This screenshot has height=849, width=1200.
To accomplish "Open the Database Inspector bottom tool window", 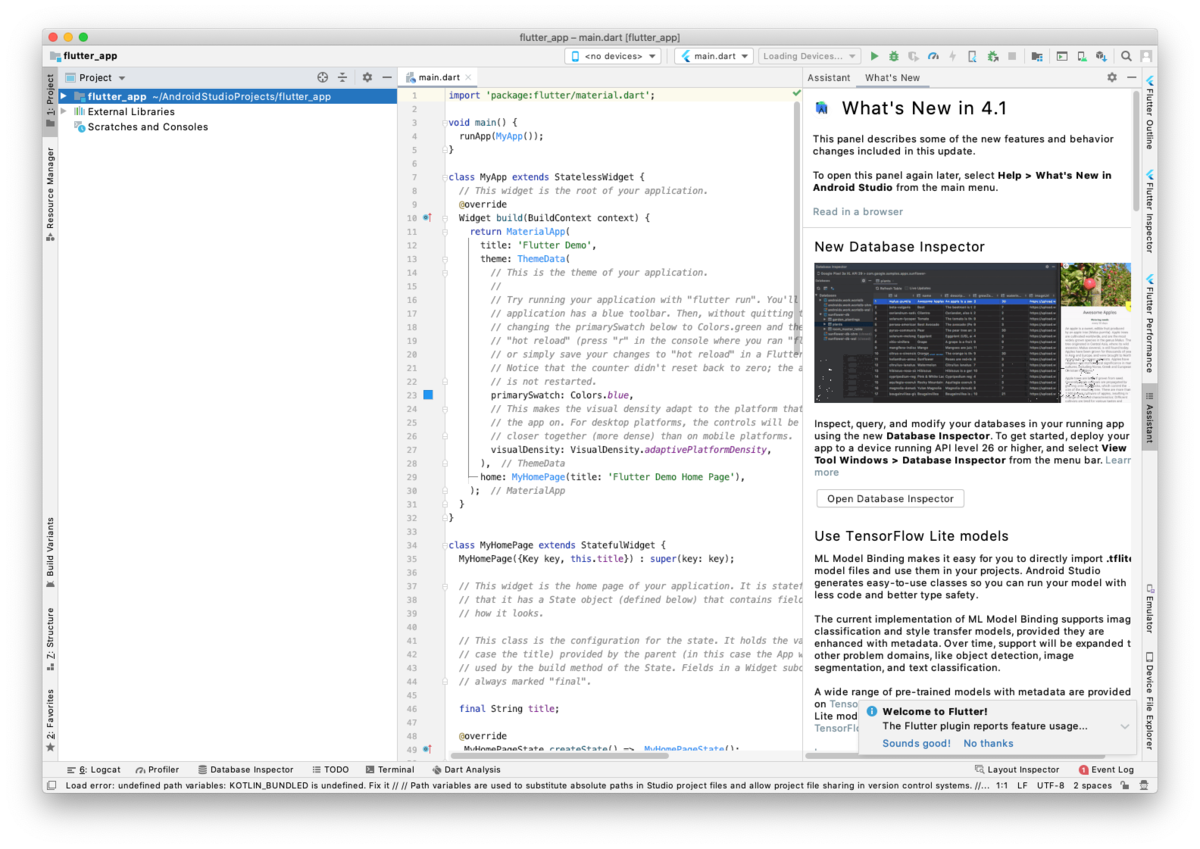I will tap(246, 770).
